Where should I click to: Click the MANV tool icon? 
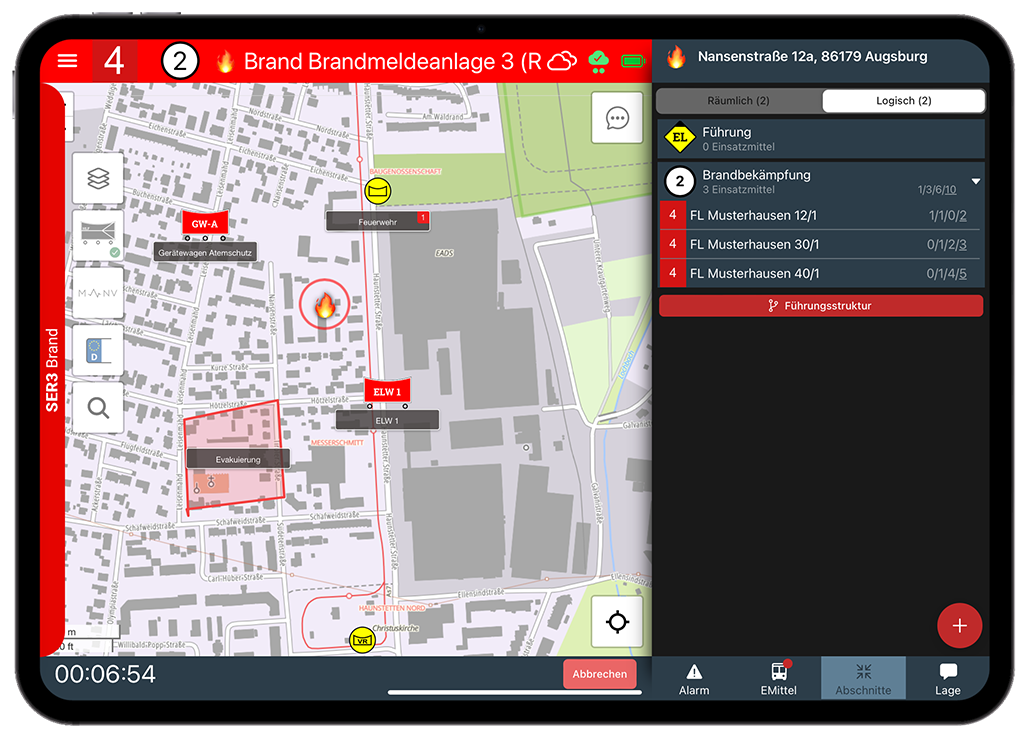[98, 293]
